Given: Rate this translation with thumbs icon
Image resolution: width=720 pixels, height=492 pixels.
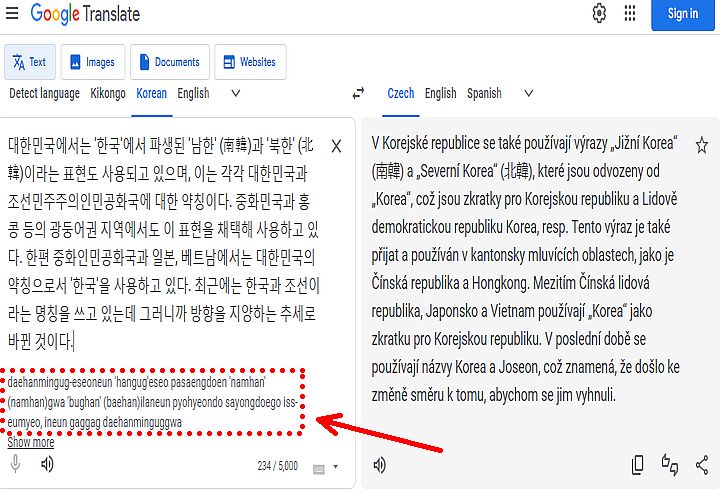Looking at the screenshot, I should coord(669,464).
